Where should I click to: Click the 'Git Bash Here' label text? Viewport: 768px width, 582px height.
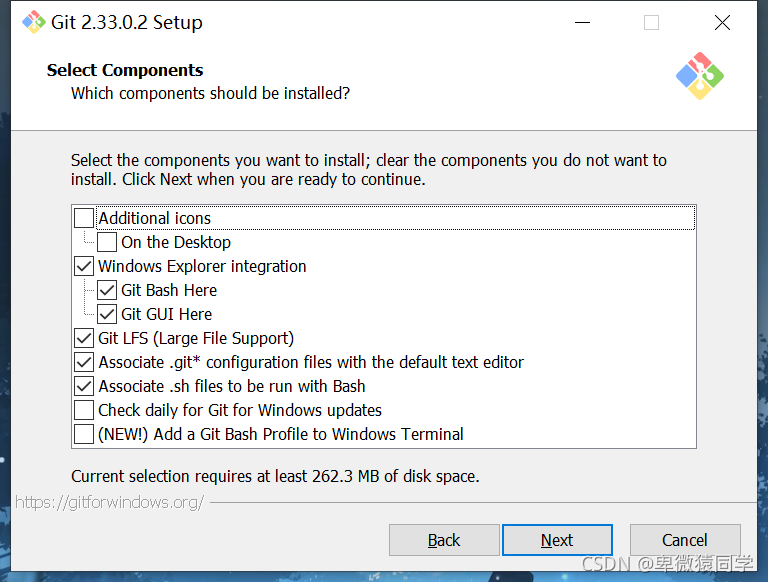coord(169,290)
